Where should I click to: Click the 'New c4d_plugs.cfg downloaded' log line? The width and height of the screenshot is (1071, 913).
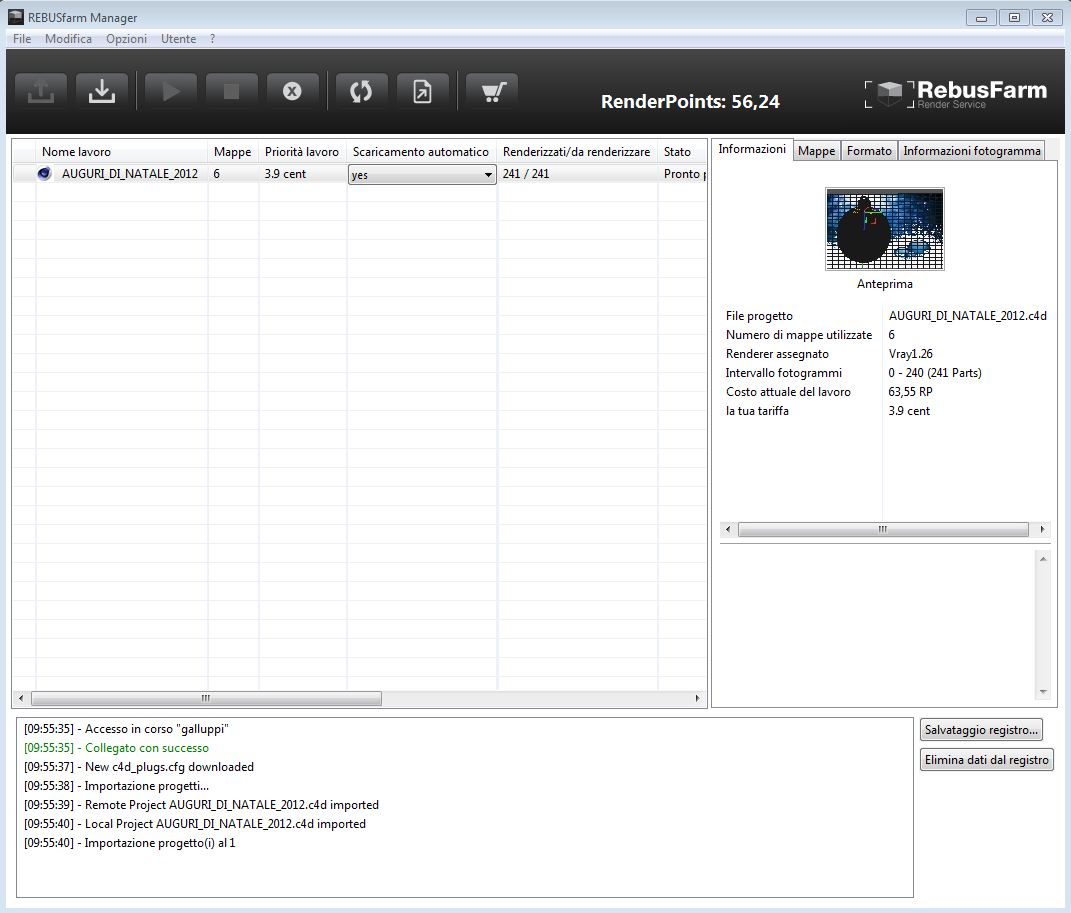pyautogui.click(x=139, y=767)
